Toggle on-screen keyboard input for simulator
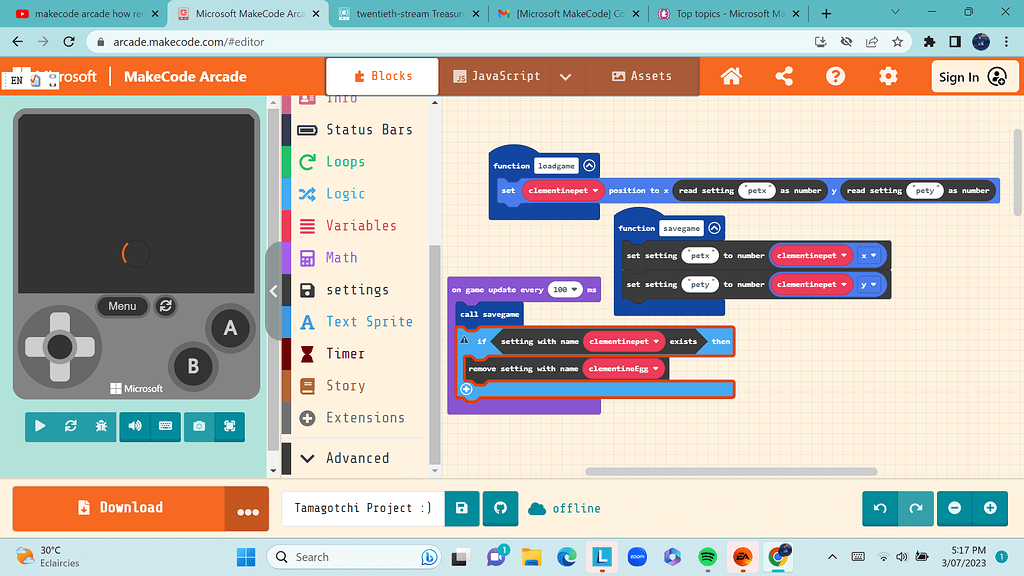1024x576 pixels. [x=164, y=426]
